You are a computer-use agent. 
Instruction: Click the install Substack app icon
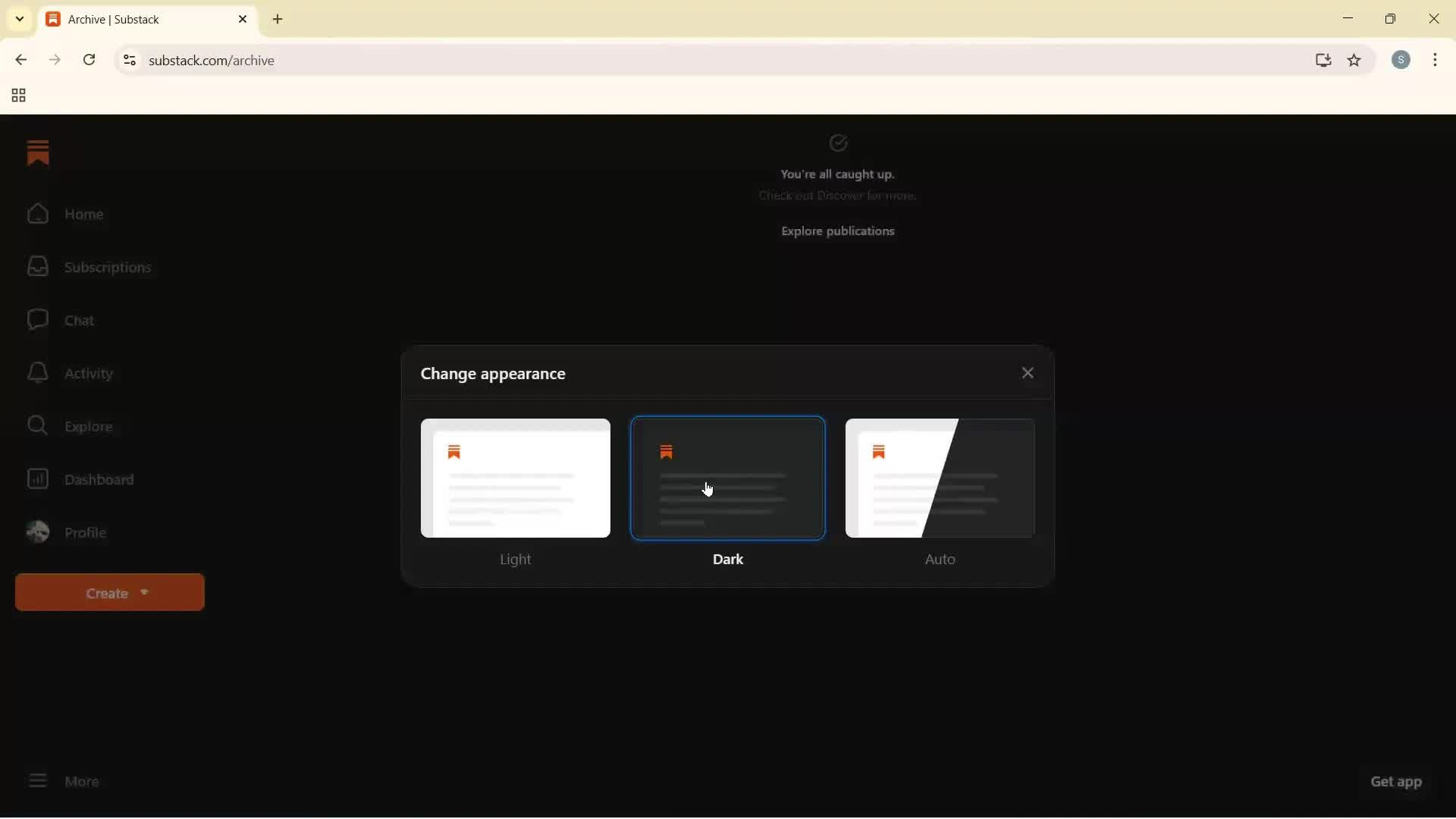coord(1323,61)
